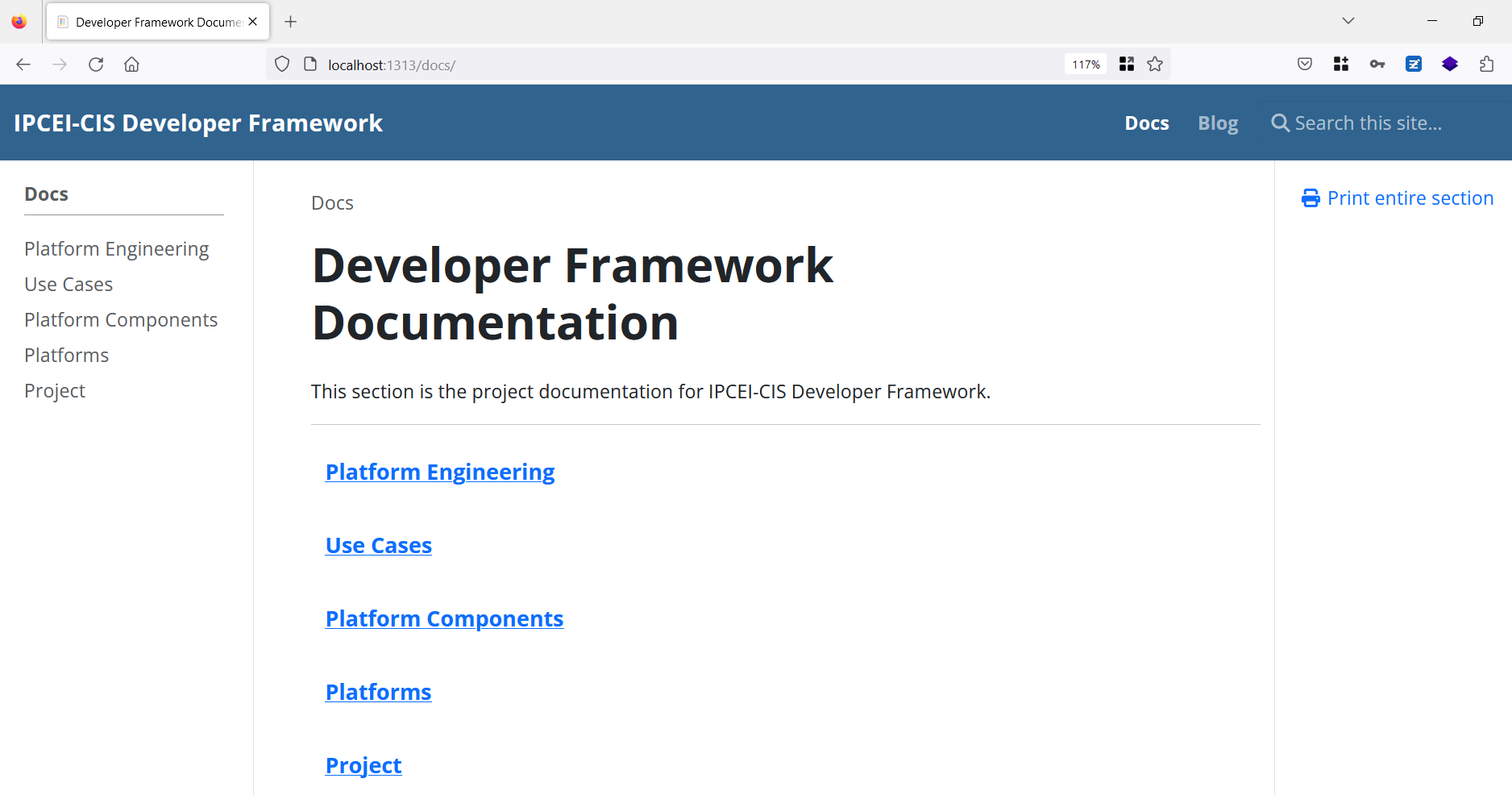
Task: Open Platform Components link in main content
Action: pos(444,618)
